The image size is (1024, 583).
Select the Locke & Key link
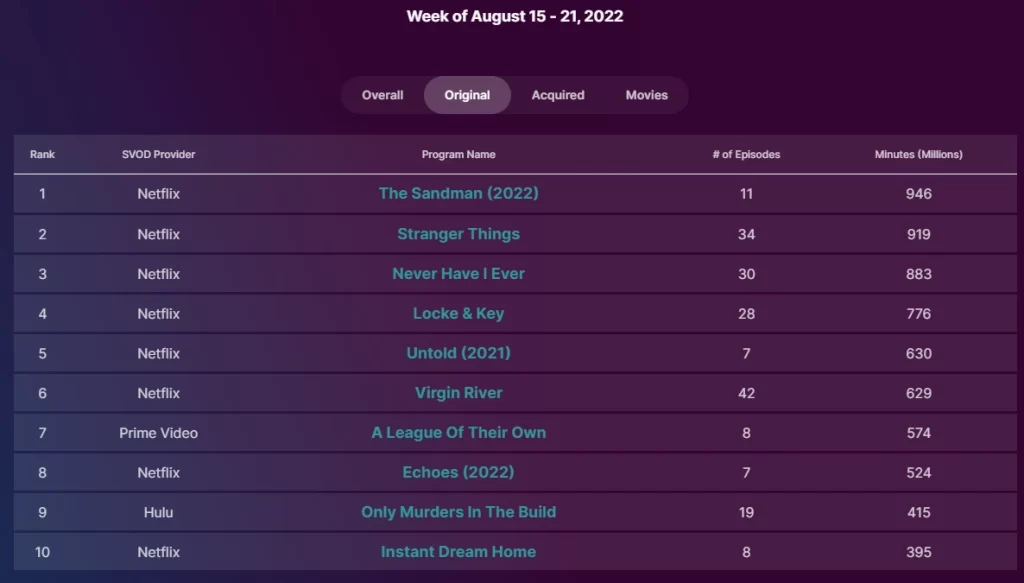click(458, 313)
